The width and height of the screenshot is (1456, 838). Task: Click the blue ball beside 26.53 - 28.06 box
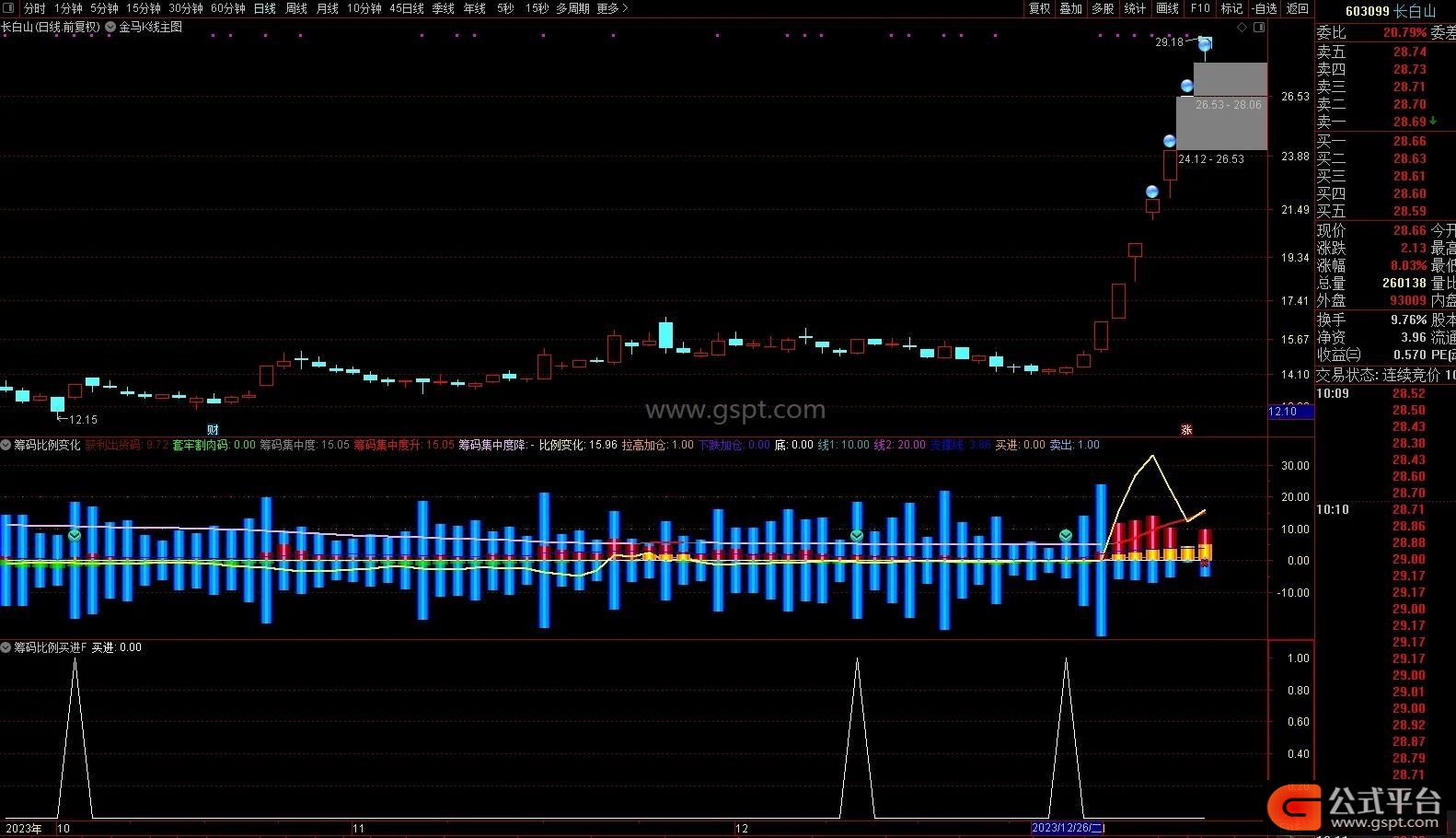coord(1187,87)
